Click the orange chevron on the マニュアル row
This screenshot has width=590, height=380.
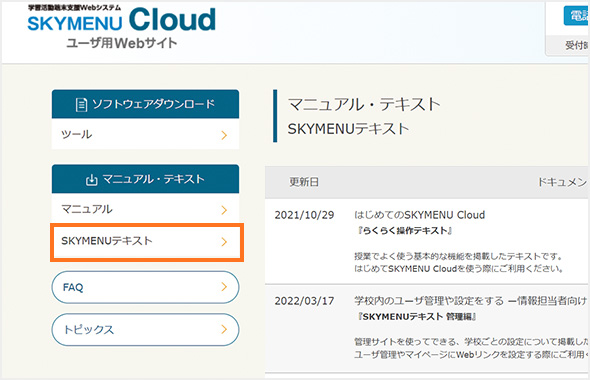coord(224,210)
